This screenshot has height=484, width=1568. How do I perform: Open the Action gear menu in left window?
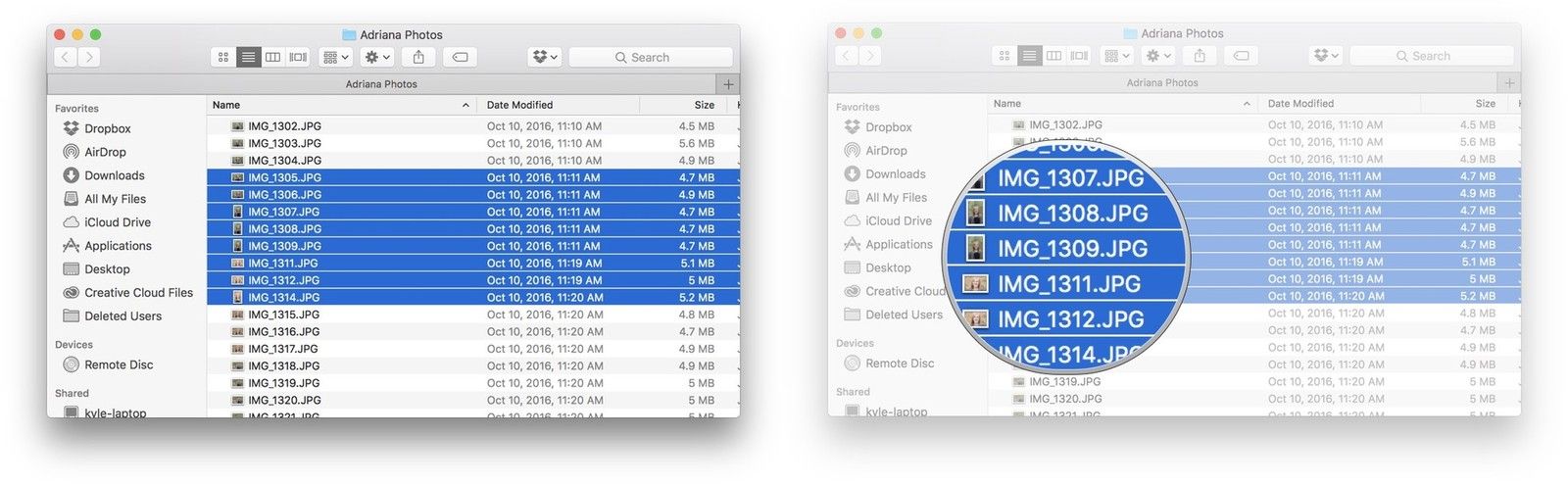click(x=377, y=58)
